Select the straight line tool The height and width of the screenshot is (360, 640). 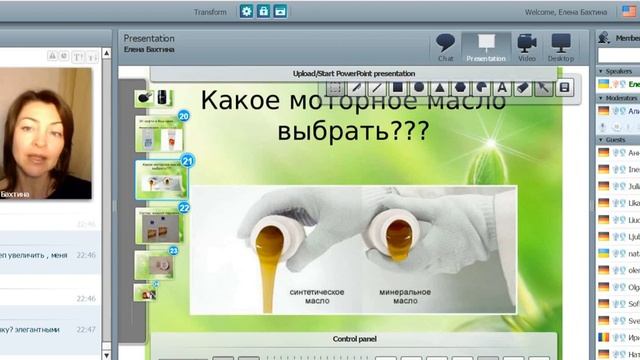(x=377, y=87)
